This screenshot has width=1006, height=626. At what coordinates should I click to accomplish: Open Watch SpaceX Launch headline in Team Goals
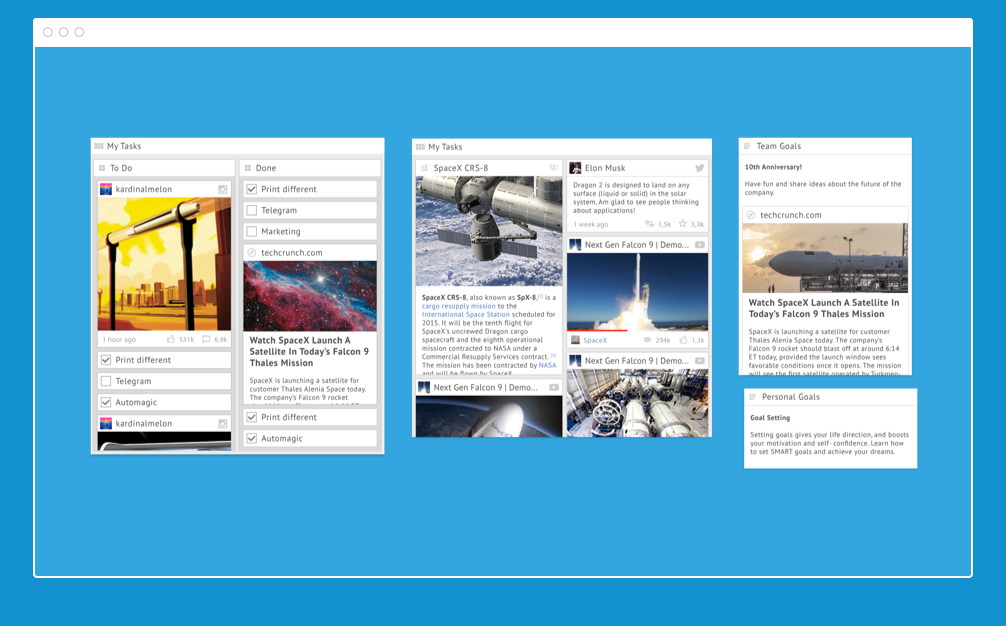(824, 309)
